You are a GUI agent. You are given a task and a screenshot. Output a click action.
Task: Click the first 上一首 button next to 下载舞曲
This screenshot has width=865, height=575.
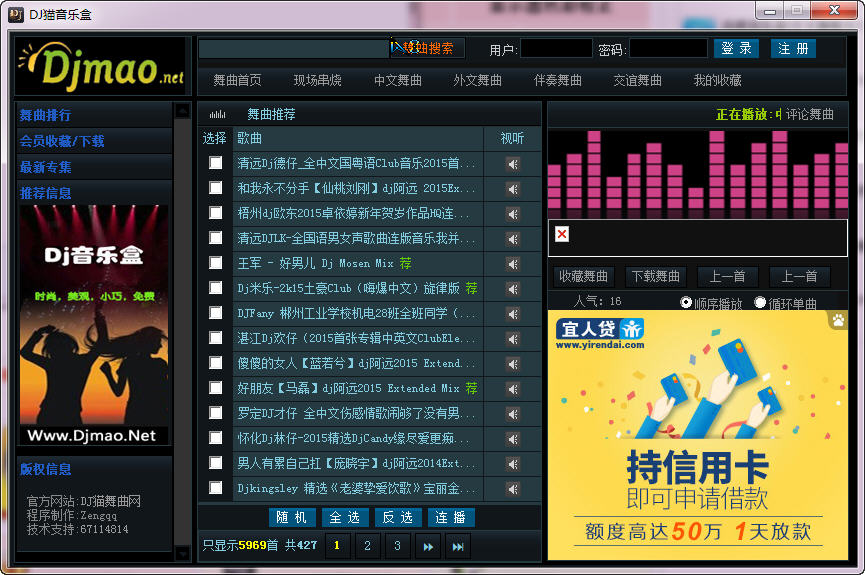728,276
